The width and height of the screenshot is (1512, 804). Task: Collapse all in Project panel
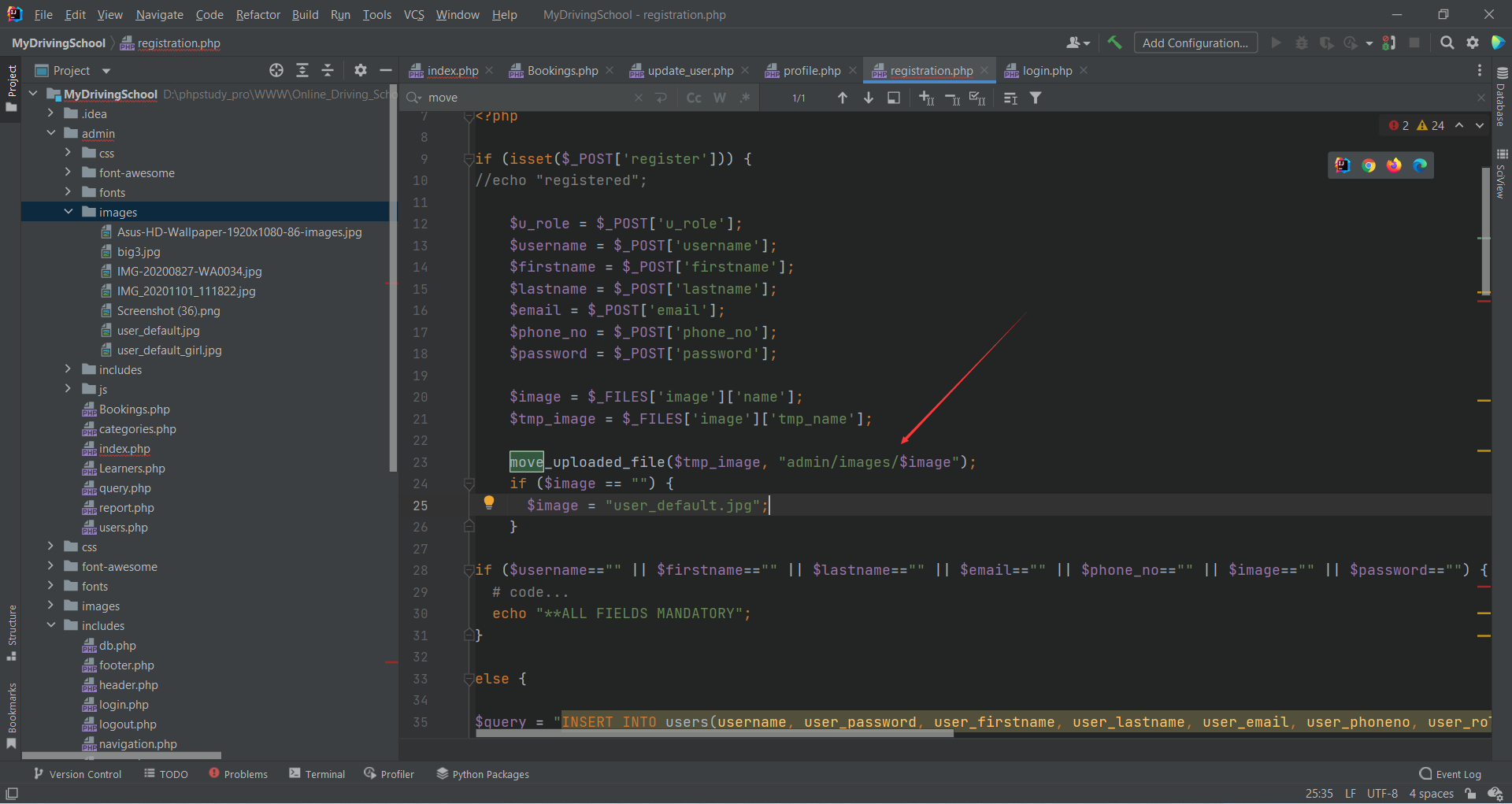tap(328, 71)
